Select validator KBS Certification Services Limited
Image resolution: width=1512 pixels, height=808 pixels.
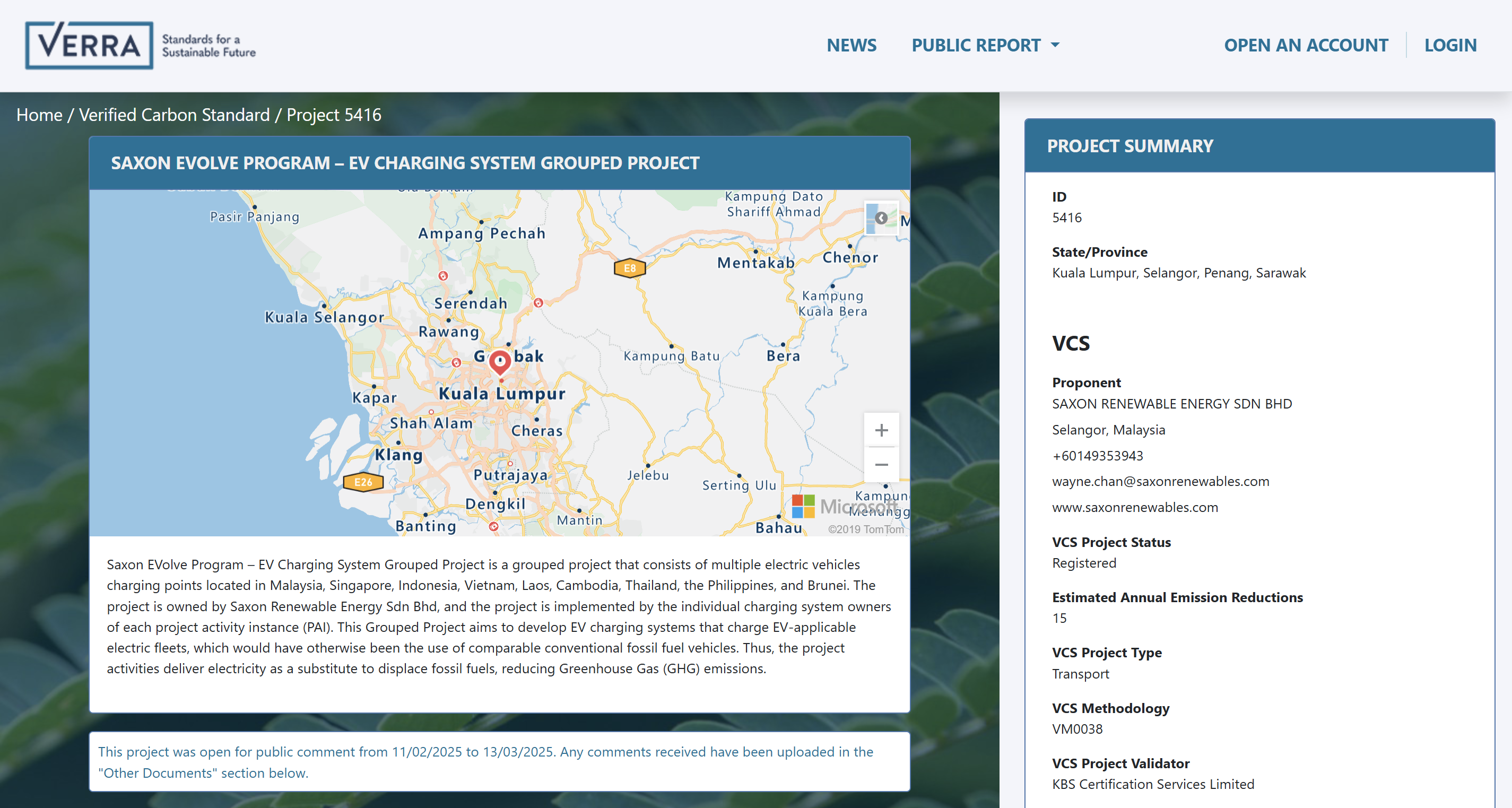pyautogui.click(x=1152, y=784)
